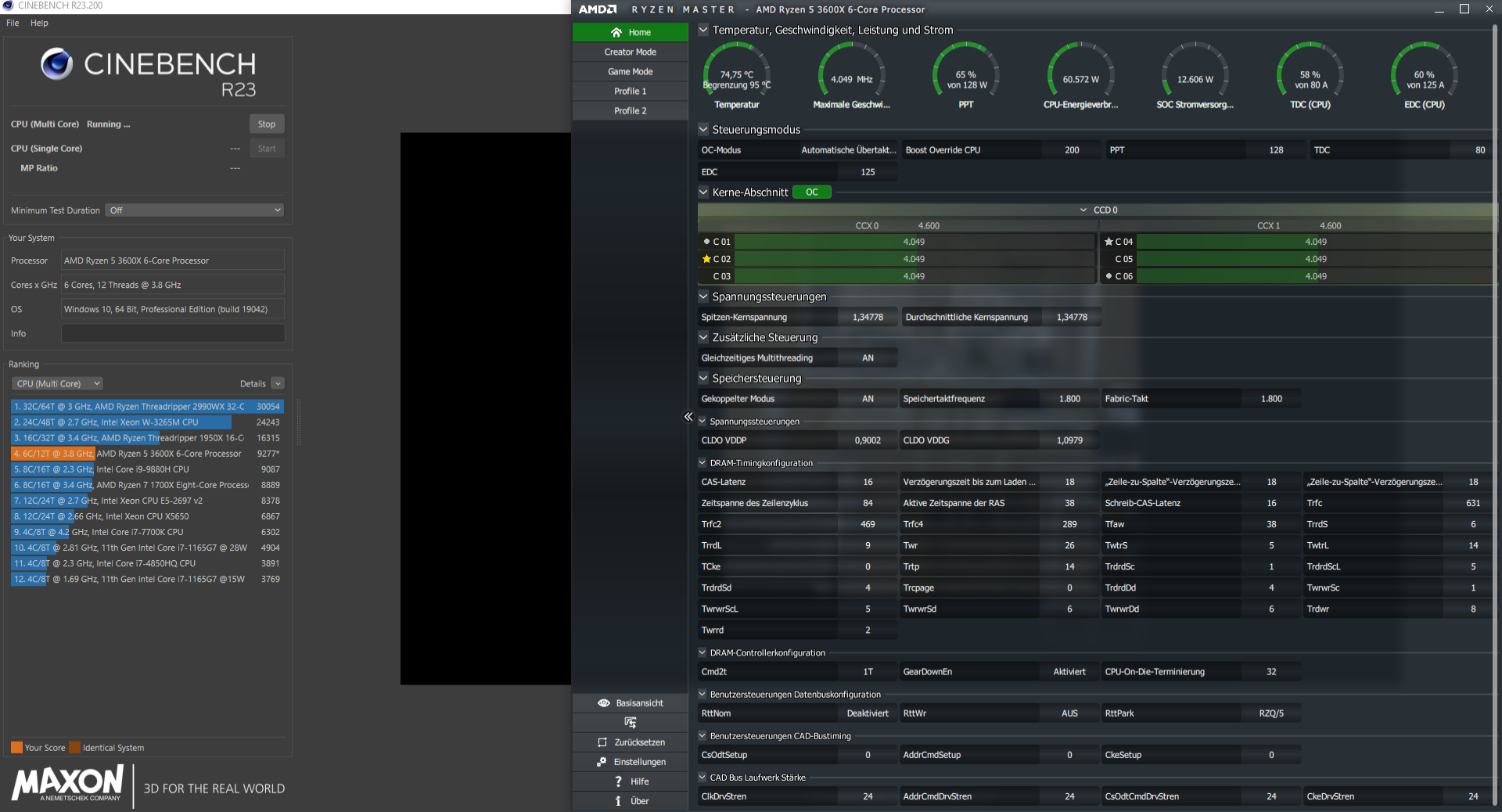Click the Boost Override CPU value 200
Image resolution: width=1502 pixels, height=812 pixels.
coord(1071,150)
